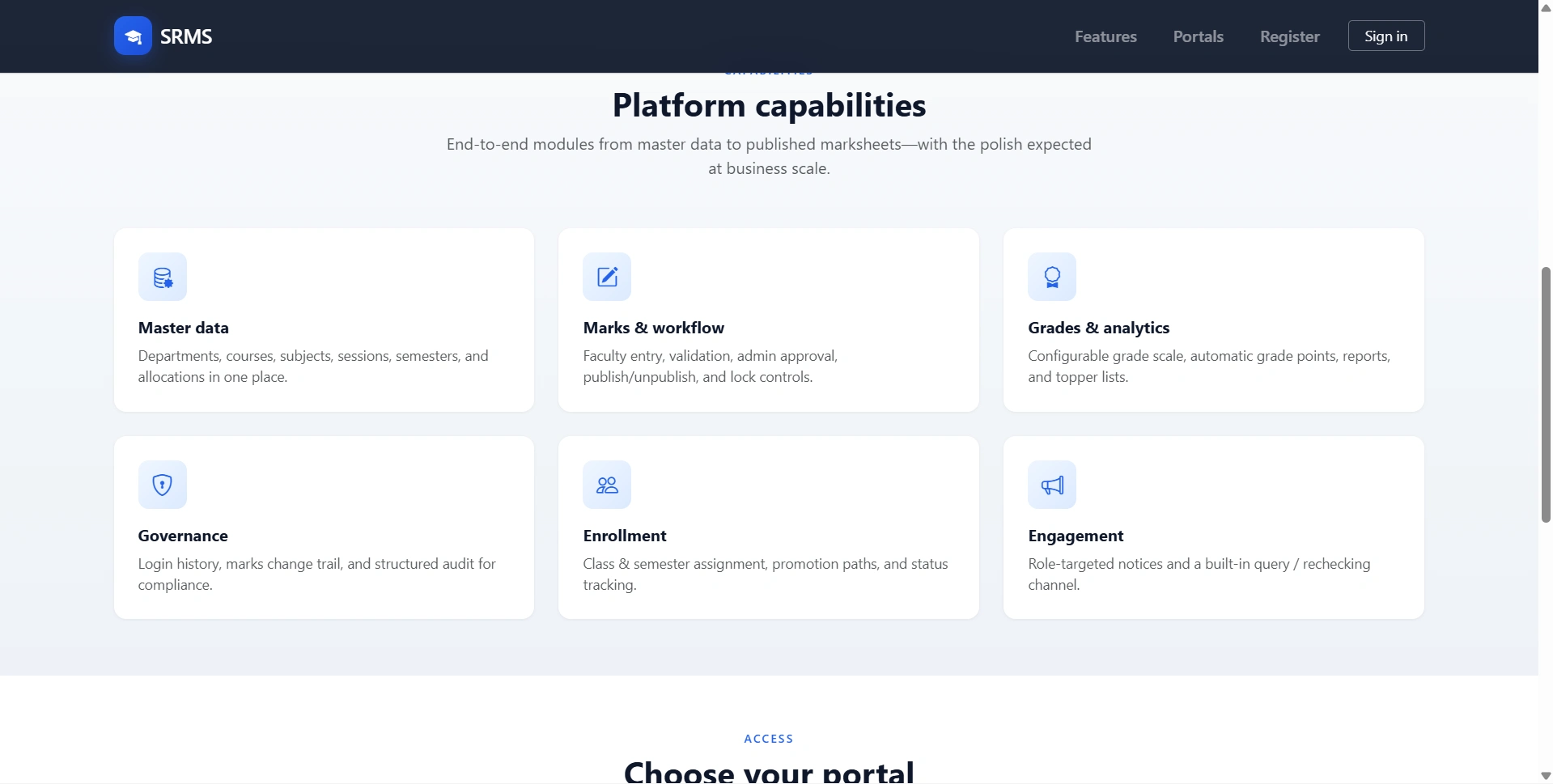Open the Portals nav link
Image resolution: width=1553 pixels, height=784 pixels.
pos(1198,36)
